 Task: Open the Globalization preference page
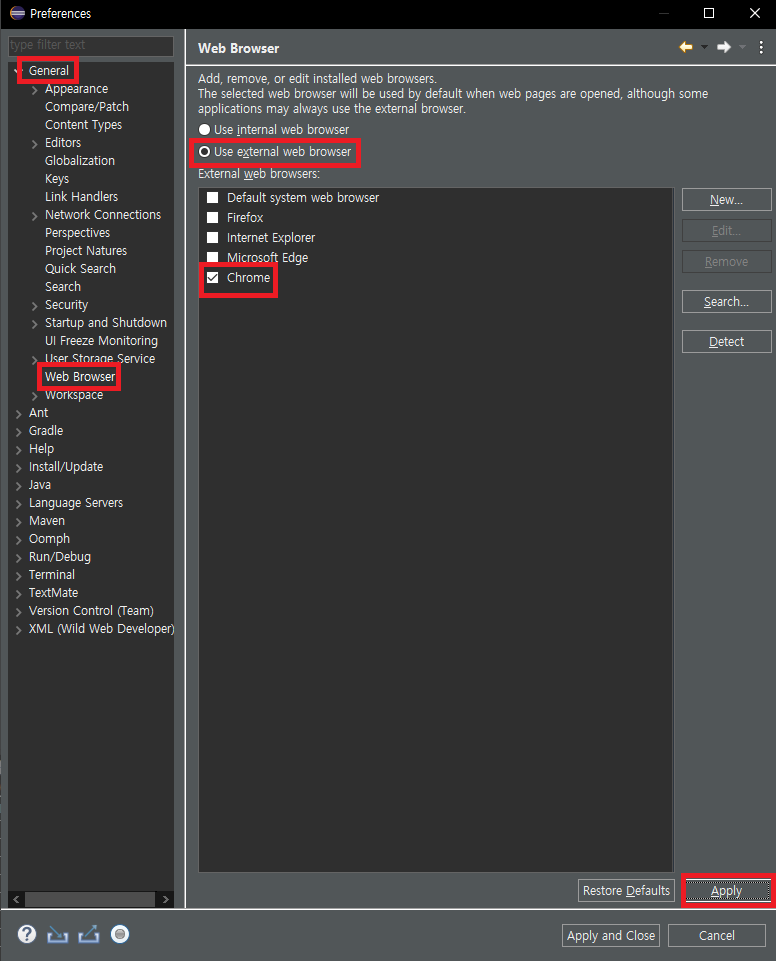click(80, 161)
